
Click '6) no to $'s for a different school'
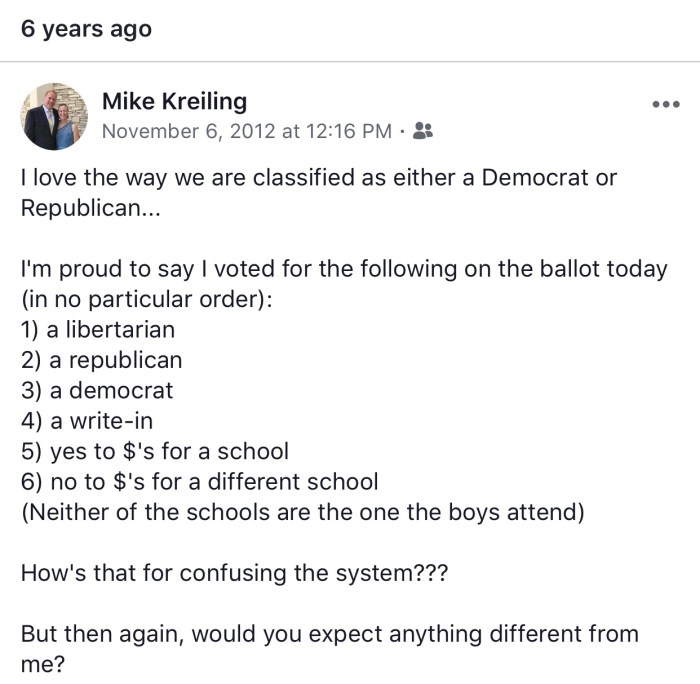(199, 481)
